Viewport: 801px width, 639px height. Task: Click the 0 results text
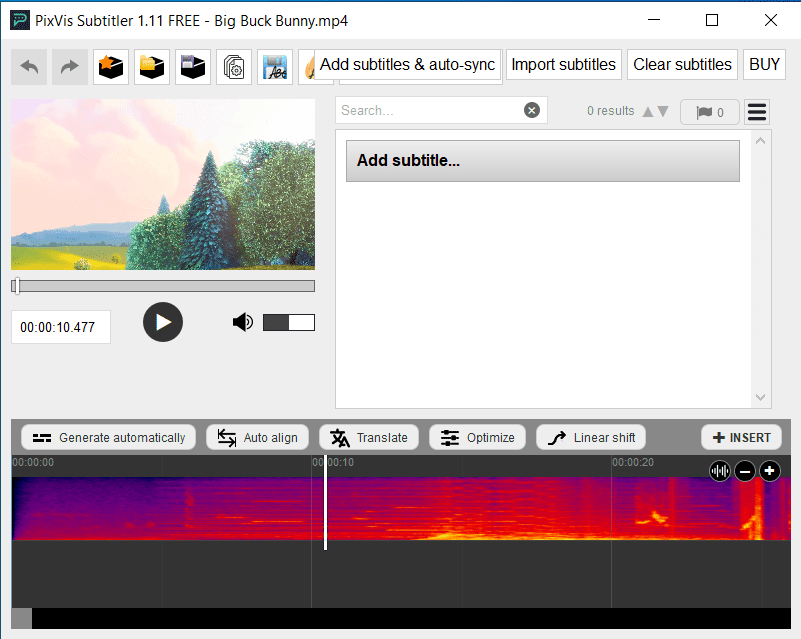tap(610, 111)
